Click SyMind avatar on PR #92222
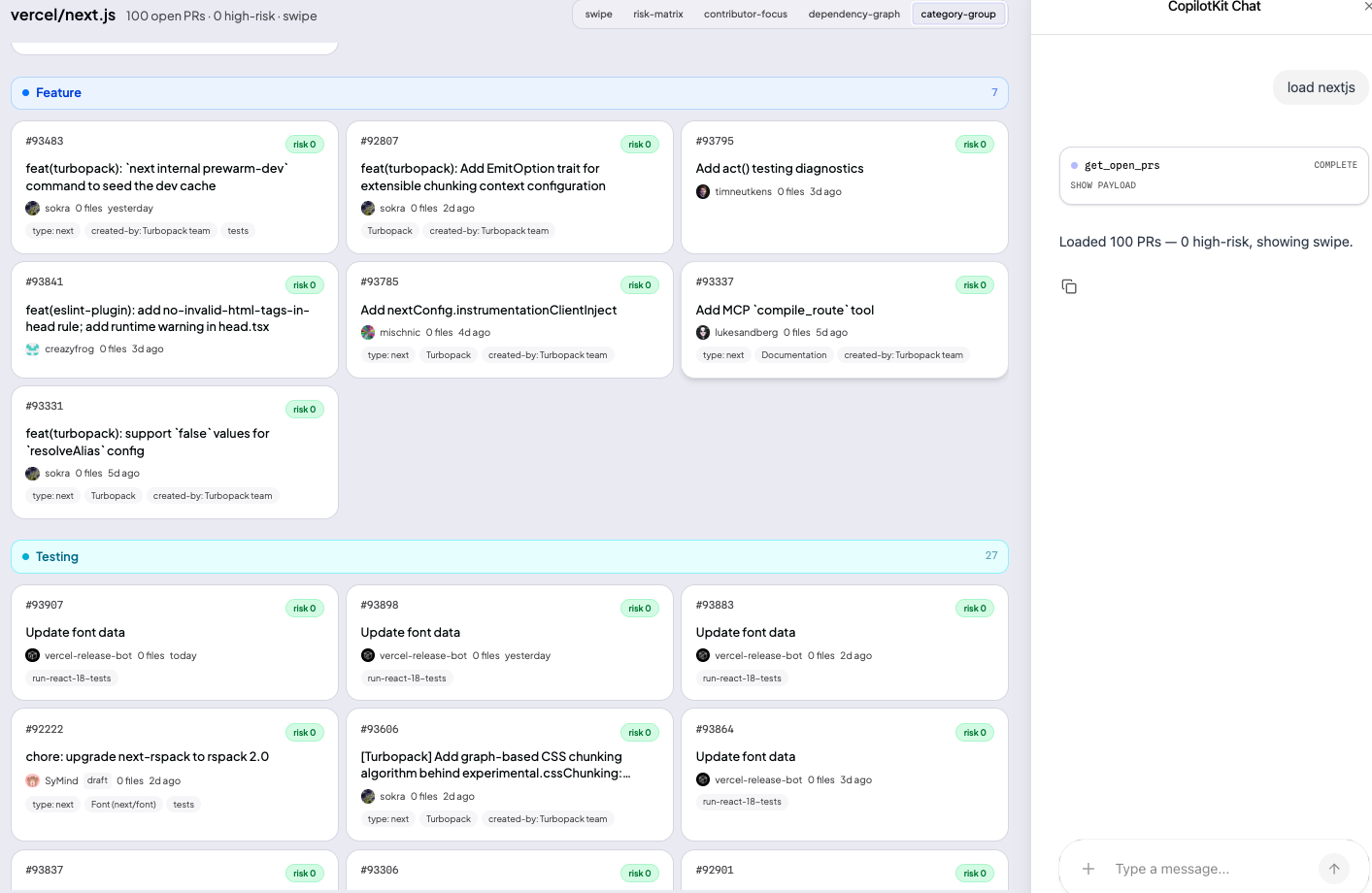Viewport: 1372px width, 893px height. click(x=32, y=781)
